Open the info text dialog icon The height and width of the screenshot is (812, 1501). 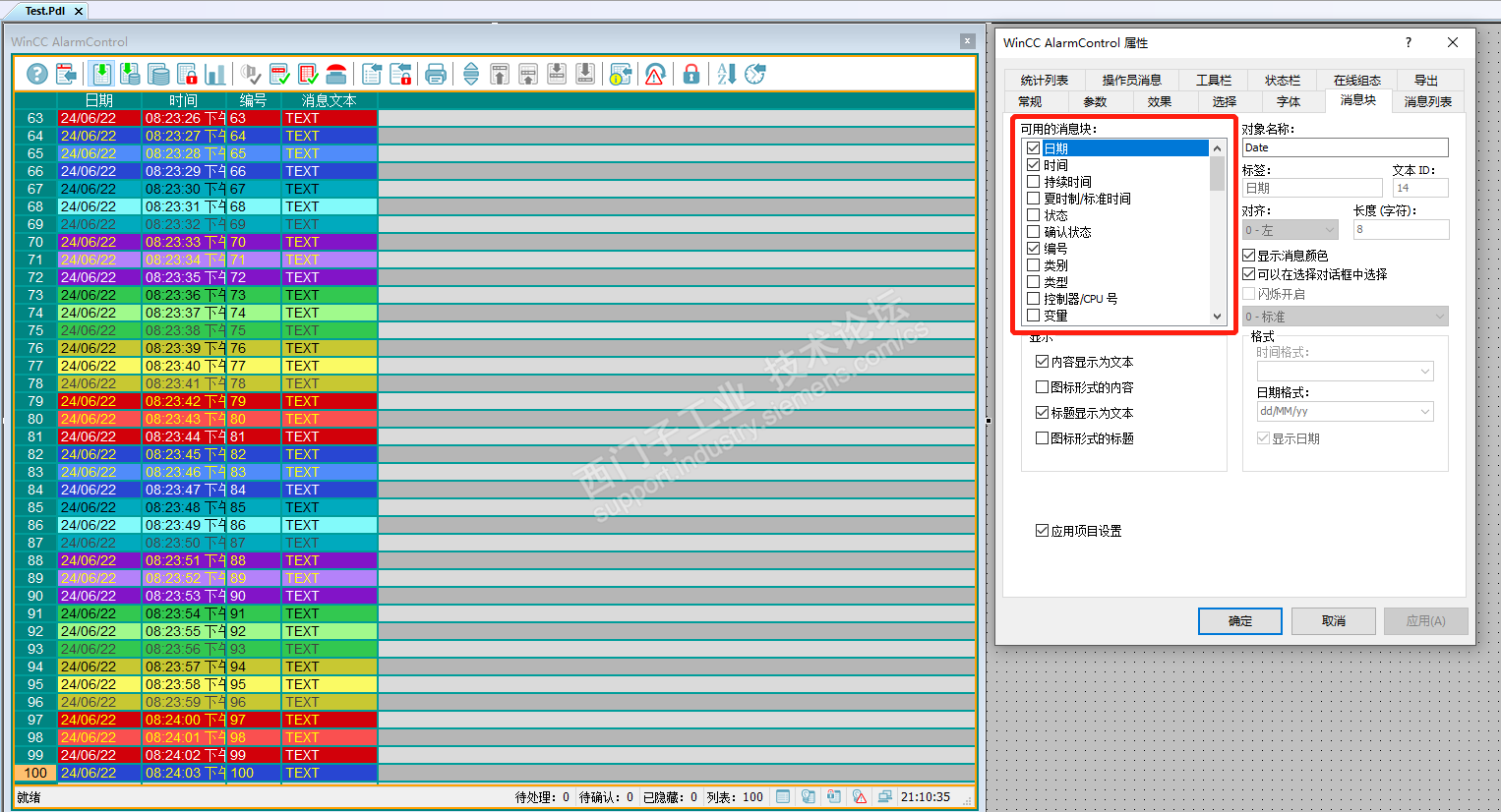(621, 74)
